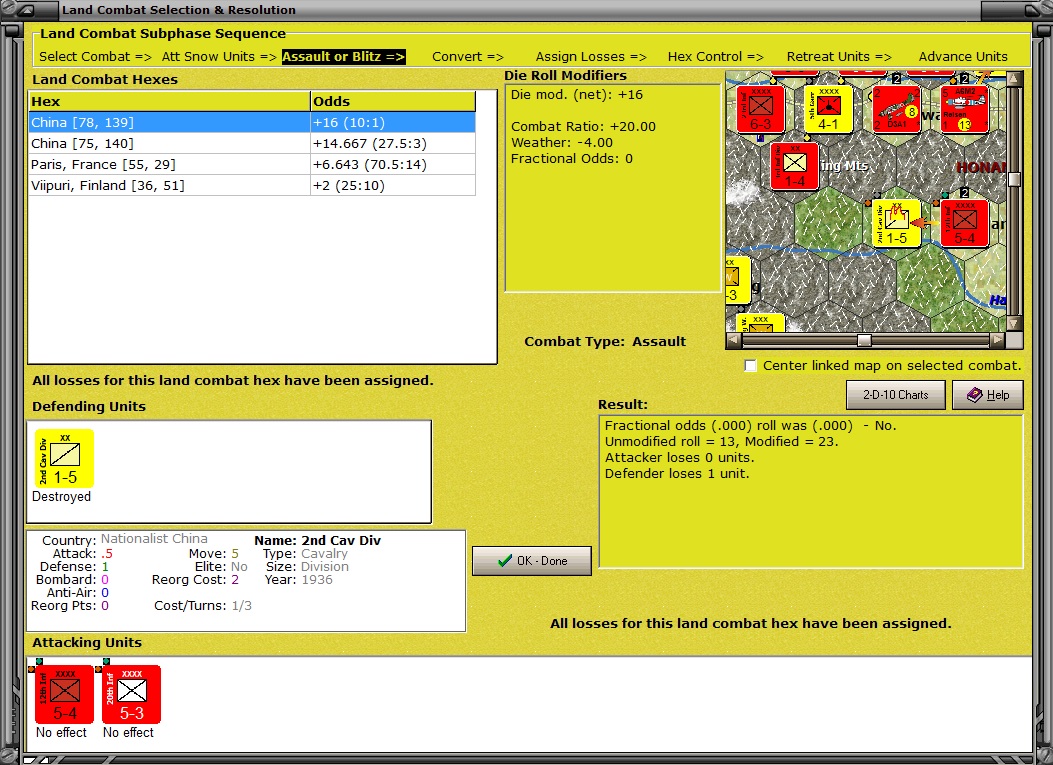Open the 2-D-10 Charts
The image size is (1053, 765).
(x=895, y=395)
